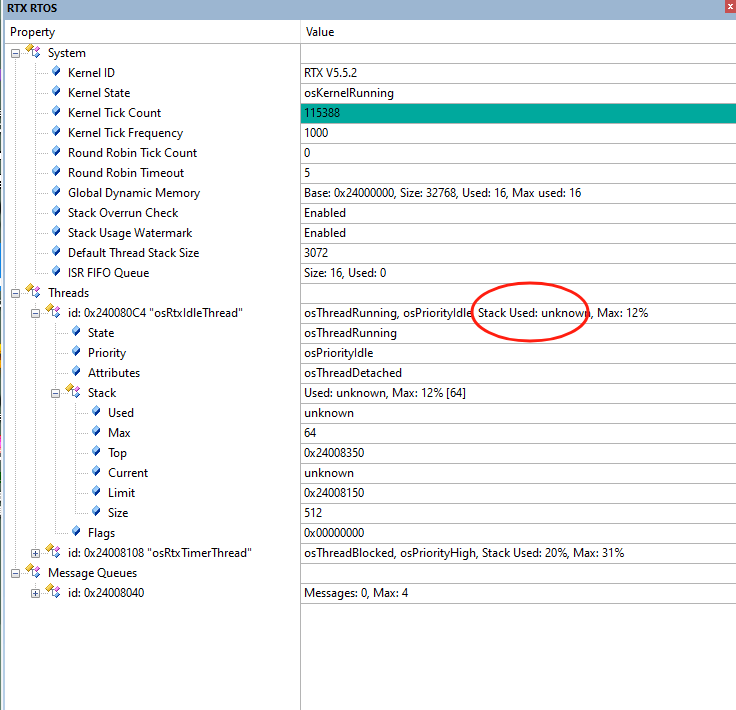Click the Stack group icon

73,391
